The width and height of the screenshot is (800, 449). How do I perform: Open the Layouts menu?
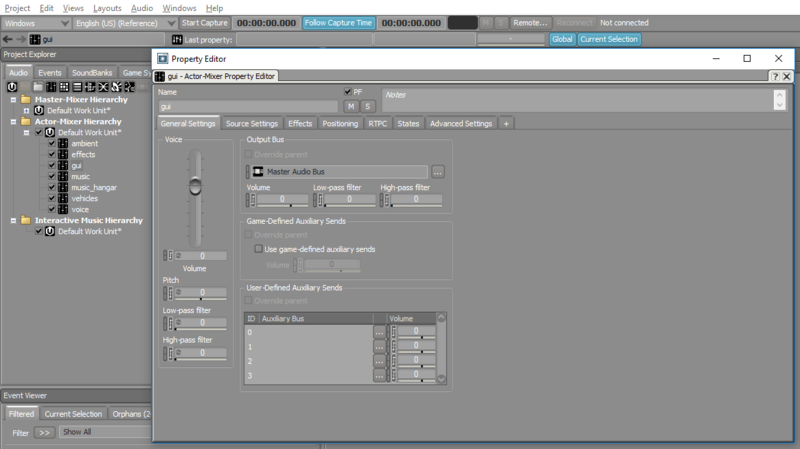[x=107, y=8]
